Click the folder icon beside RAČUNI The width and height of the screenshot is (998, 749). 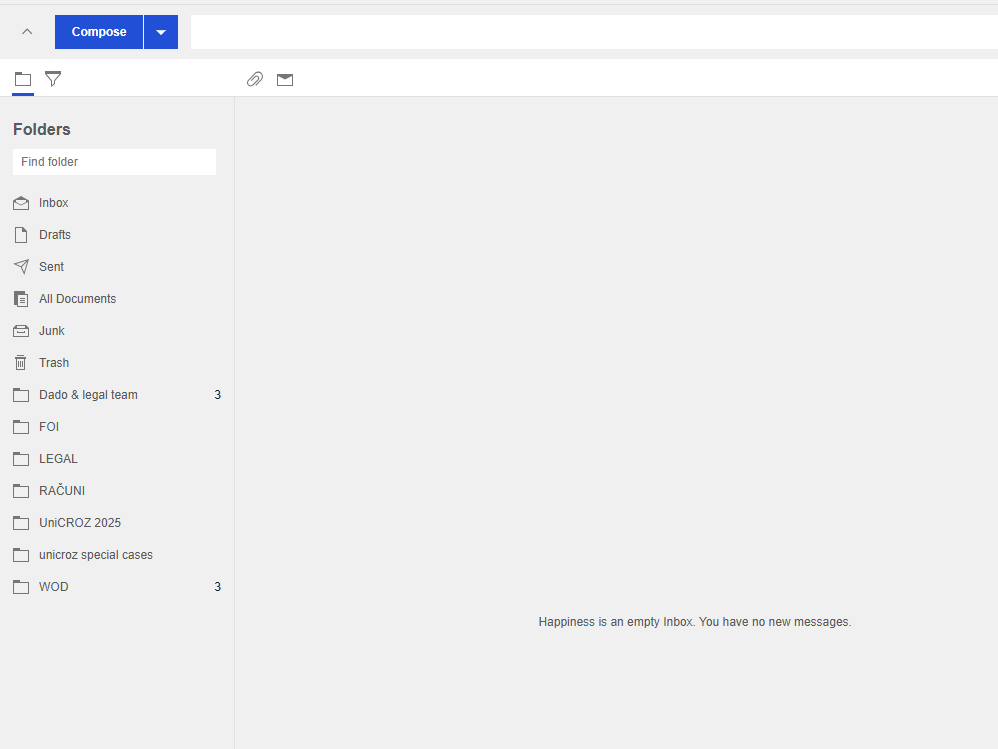(21, 491)
